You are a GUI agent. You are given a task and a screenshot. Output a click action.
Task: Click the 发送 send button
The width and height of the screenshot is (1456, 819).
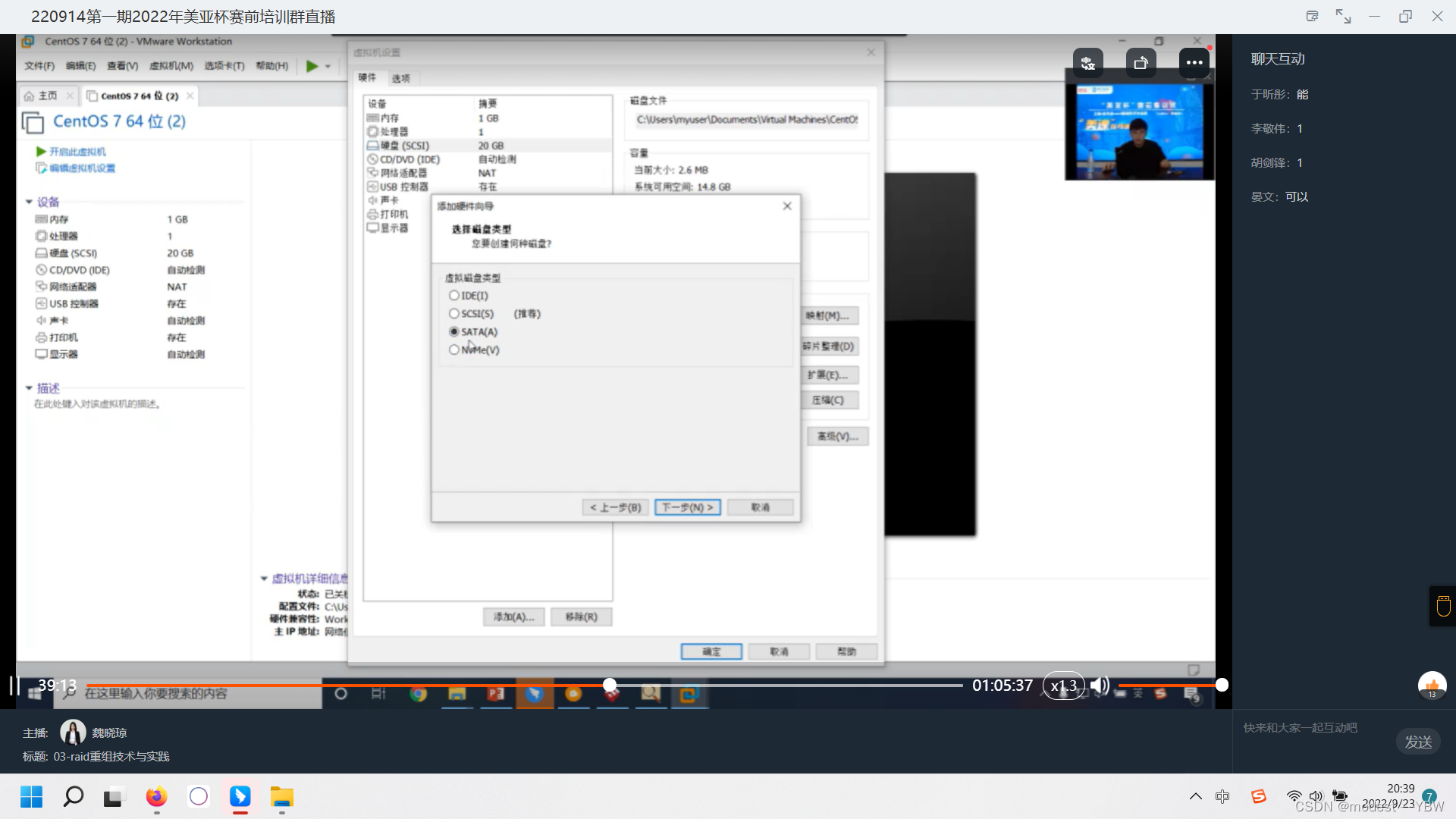pos(1417,742)
